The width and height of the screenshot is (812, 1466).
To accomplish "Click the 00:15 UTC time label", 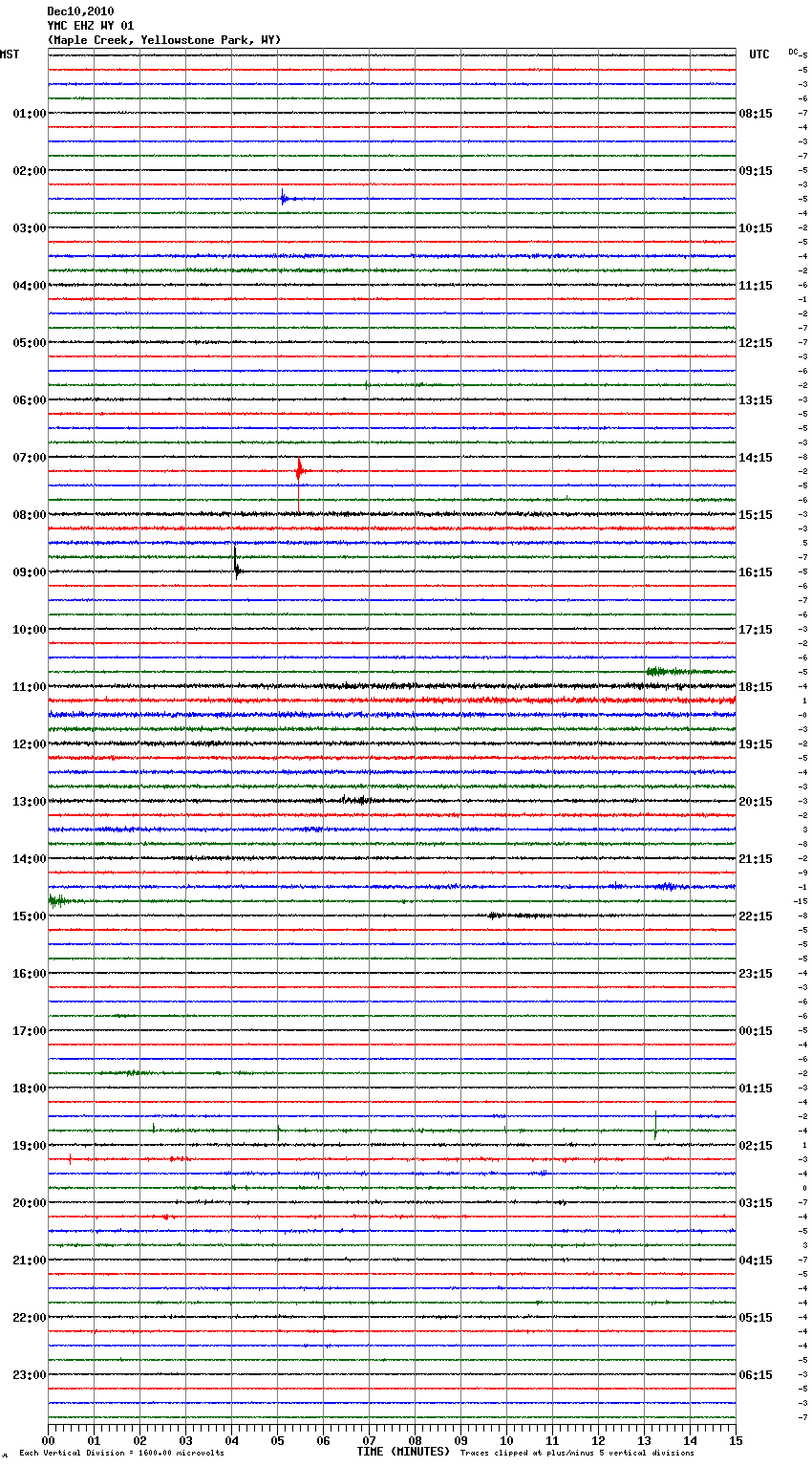I will (756, 1031).
